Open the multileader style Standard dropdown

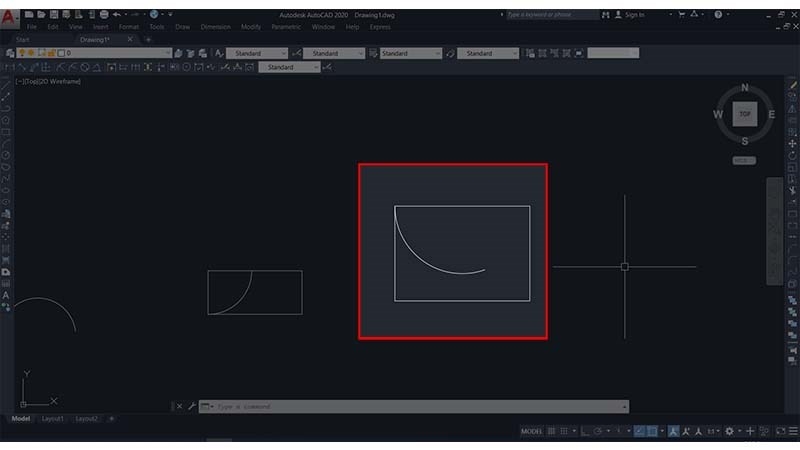pos(488,53)
